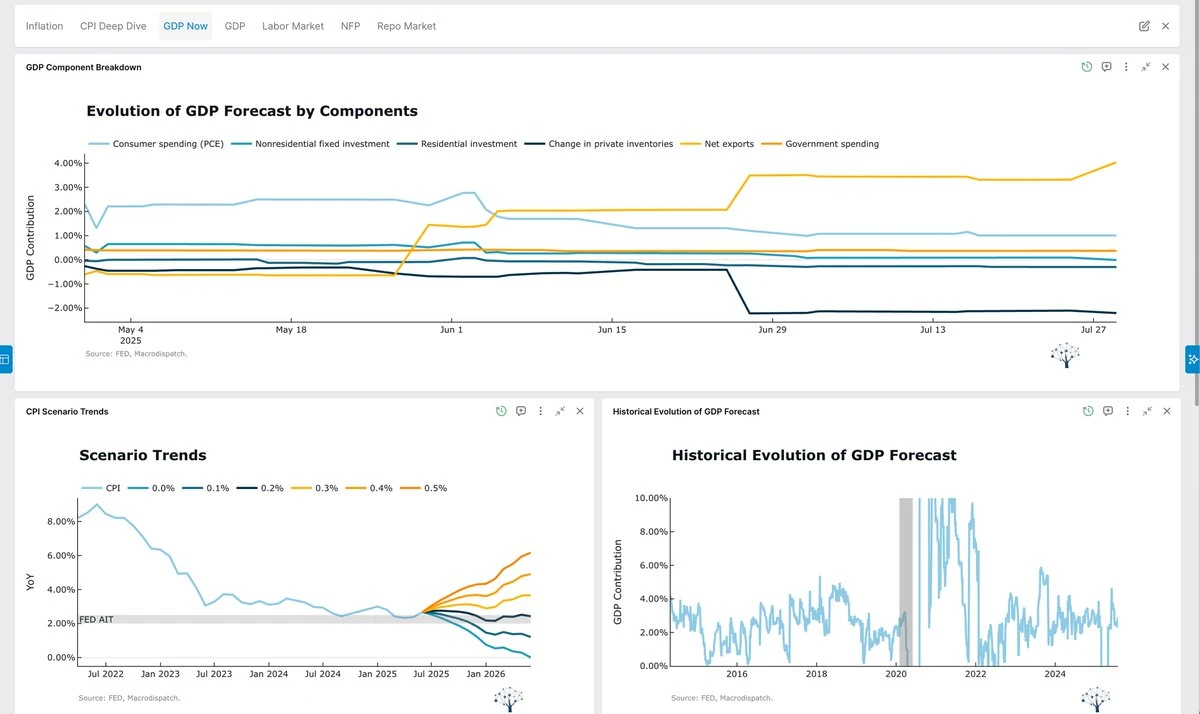Switch to the CPI Deep Dive tab
The image size is (1200, 714).
pyautogui.click(x=113, y=26)
